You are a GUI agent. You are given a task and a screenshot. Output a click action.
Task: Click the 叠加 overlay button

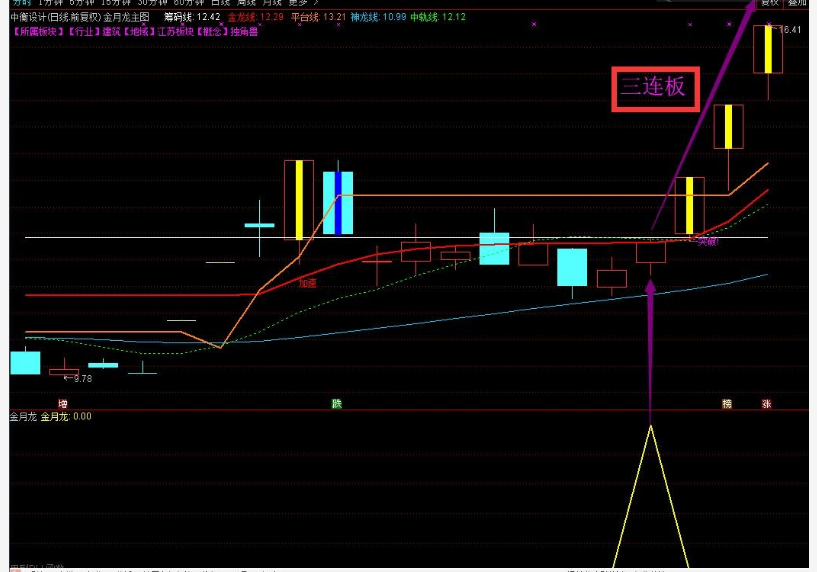pyautogui.click(x=797, y=3)
